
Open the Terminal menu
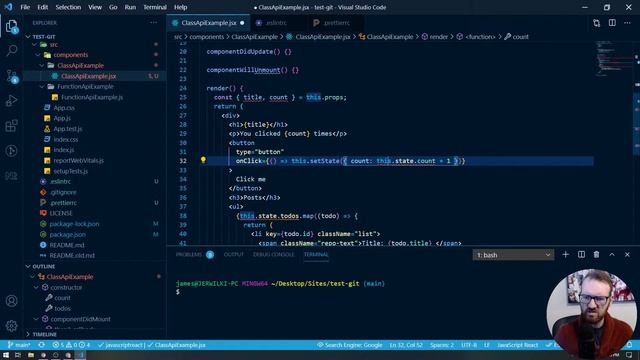click(155, 7)
